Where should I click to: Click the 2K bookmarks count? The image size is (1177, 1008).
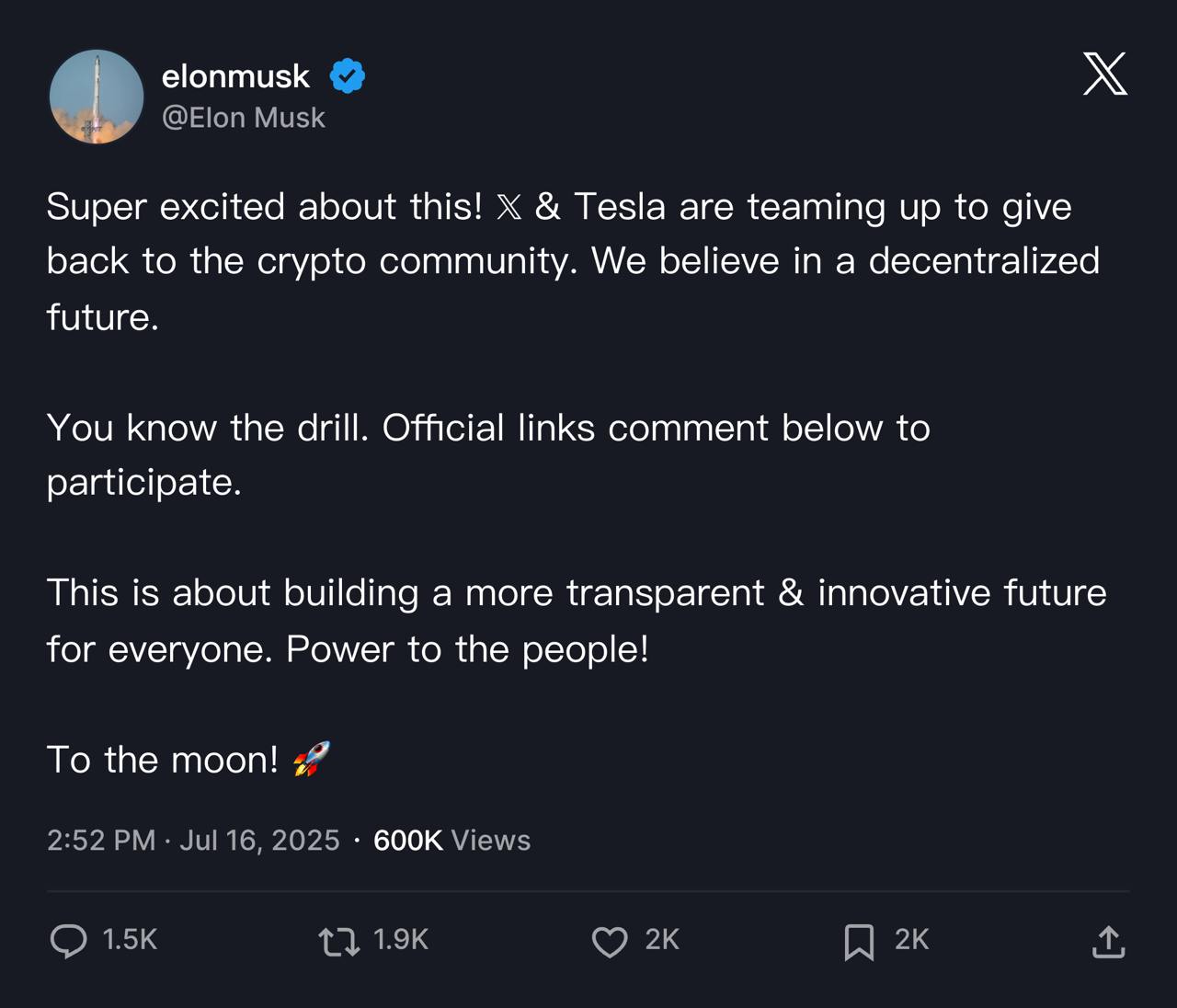(911, 939)
